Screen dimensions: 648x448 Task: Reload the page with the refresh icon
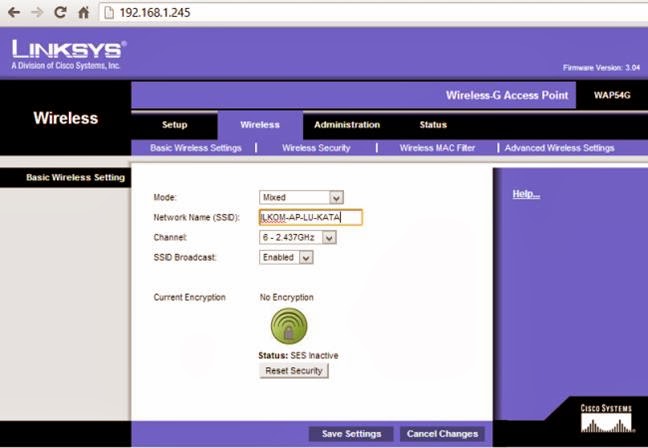click(60, 12)
